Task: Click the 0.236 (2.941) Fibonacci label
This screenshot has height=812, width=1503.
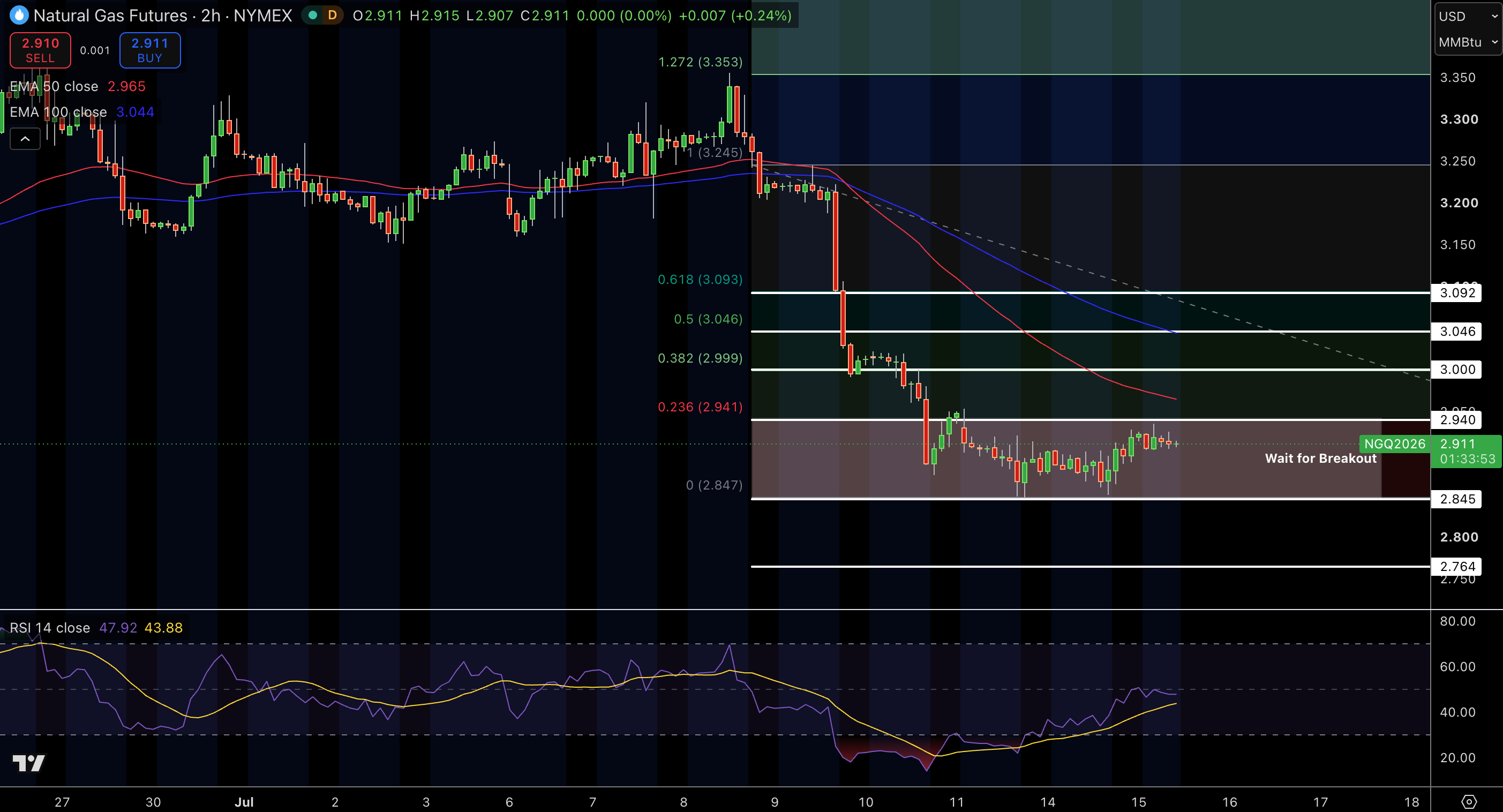Action: coord(700,407)
